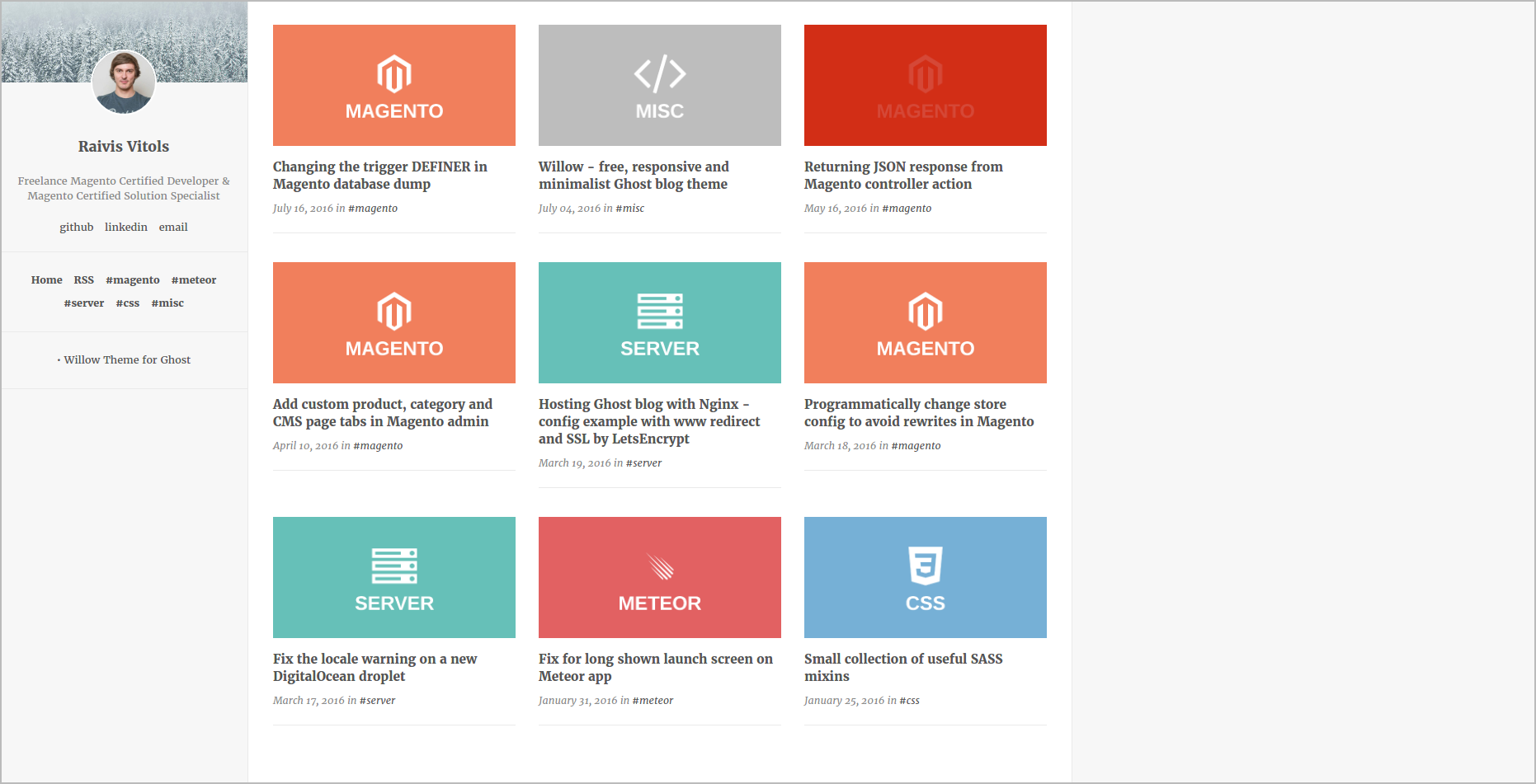Go to Home in sidebar menu
The image size is (1536, 784).
click(x=47, y=280)
